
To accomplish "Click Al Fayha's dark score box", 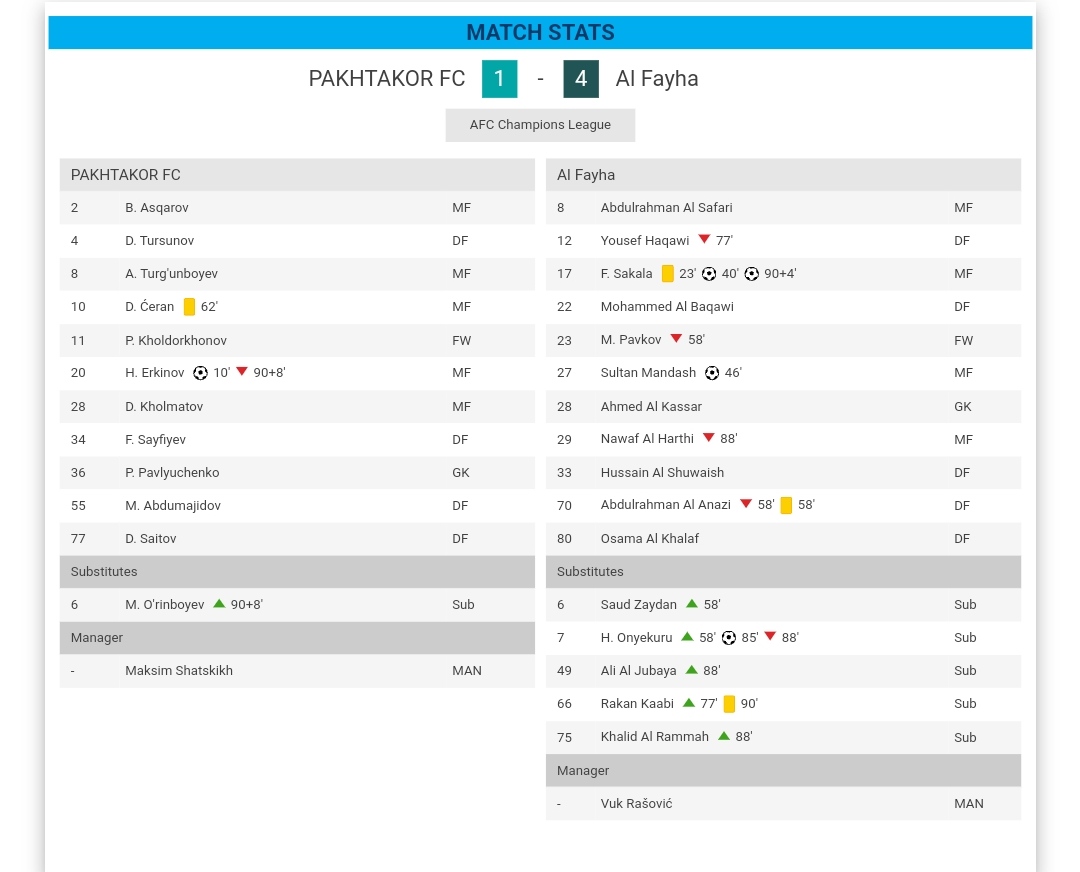I will tap(581, 79).
